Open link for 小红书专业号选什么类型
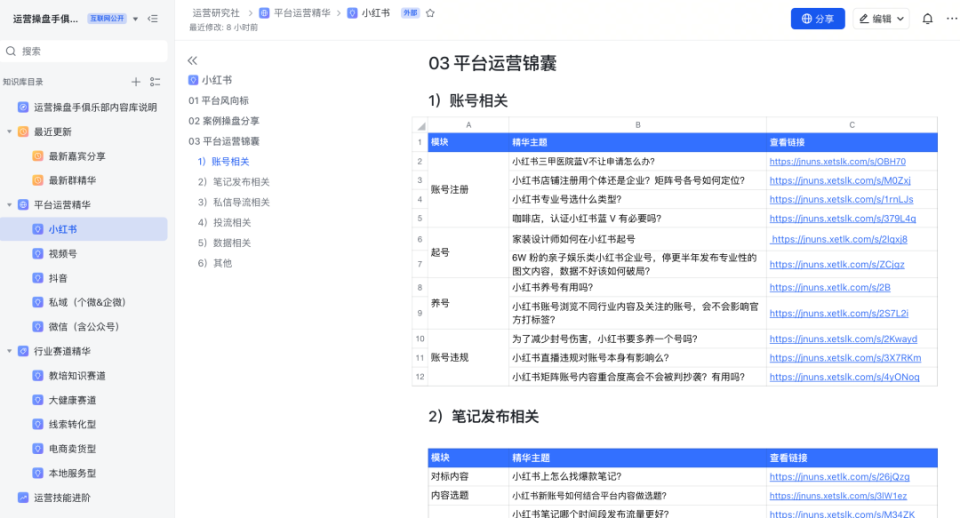The width and height of the screenshot is (960, 518). 841,200
